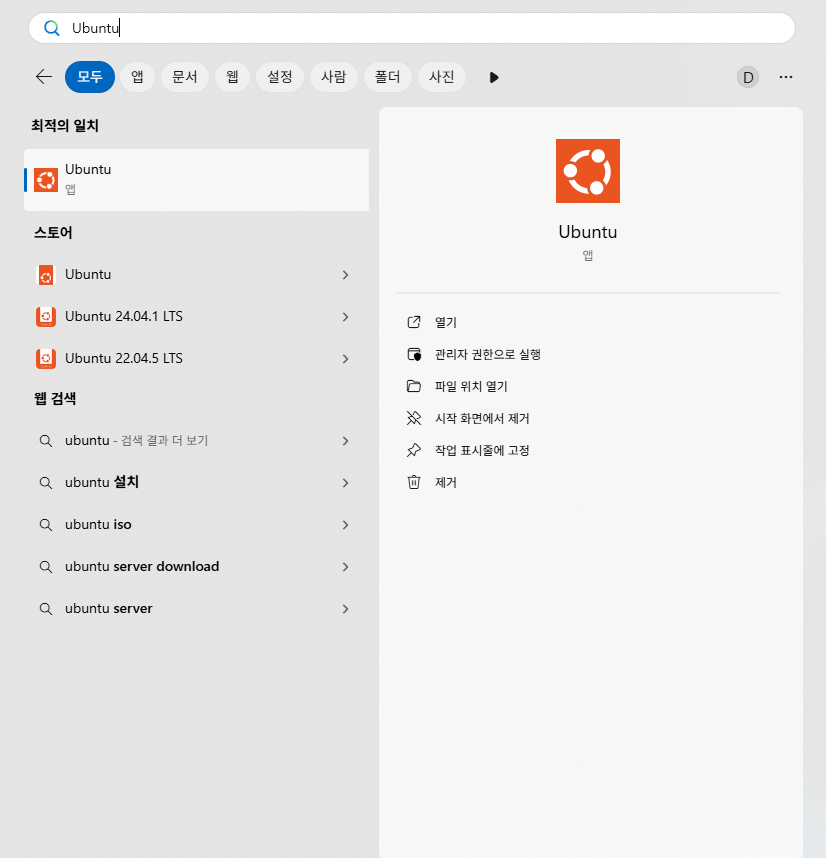Enable the 사진 search filter
The image size is (826, 858).
441,77
